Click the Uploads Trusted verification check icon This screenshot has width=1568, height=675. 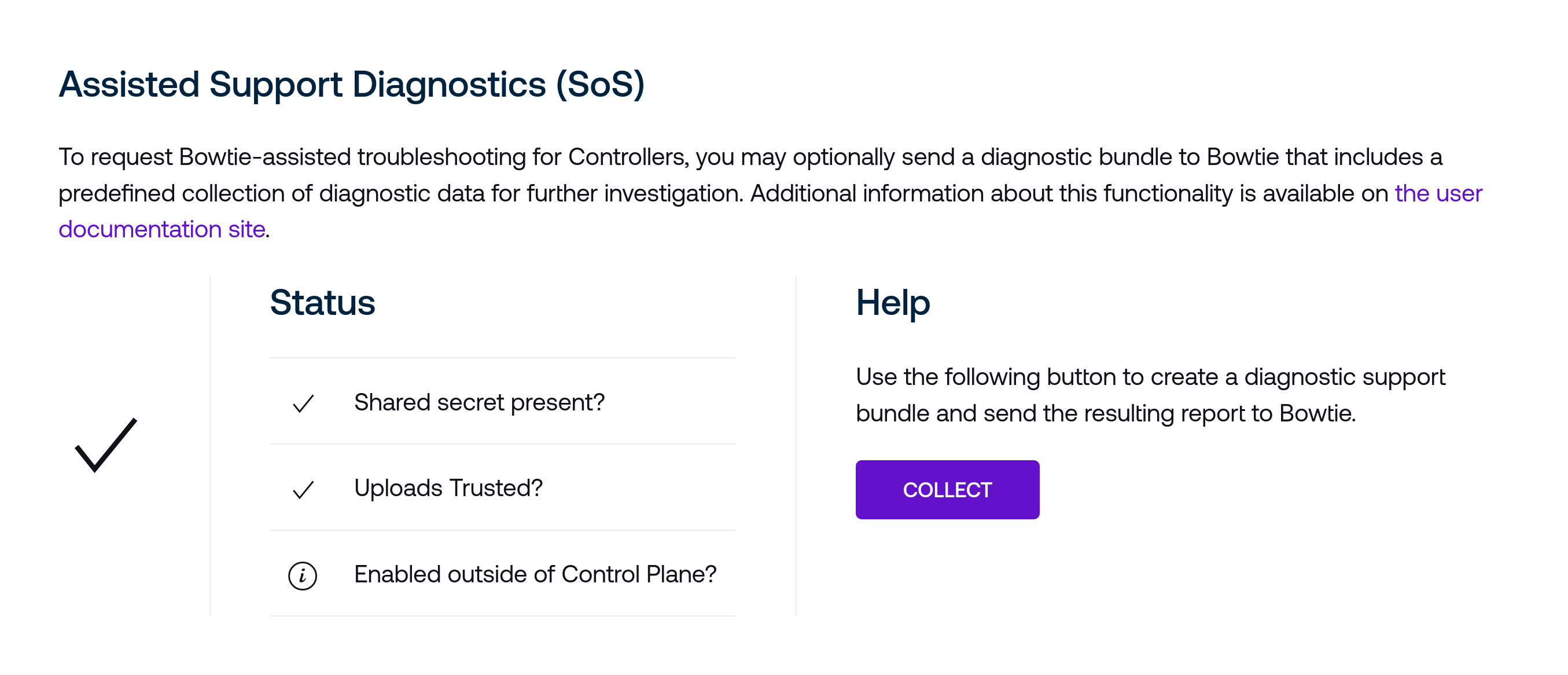[x=303, y=489]
